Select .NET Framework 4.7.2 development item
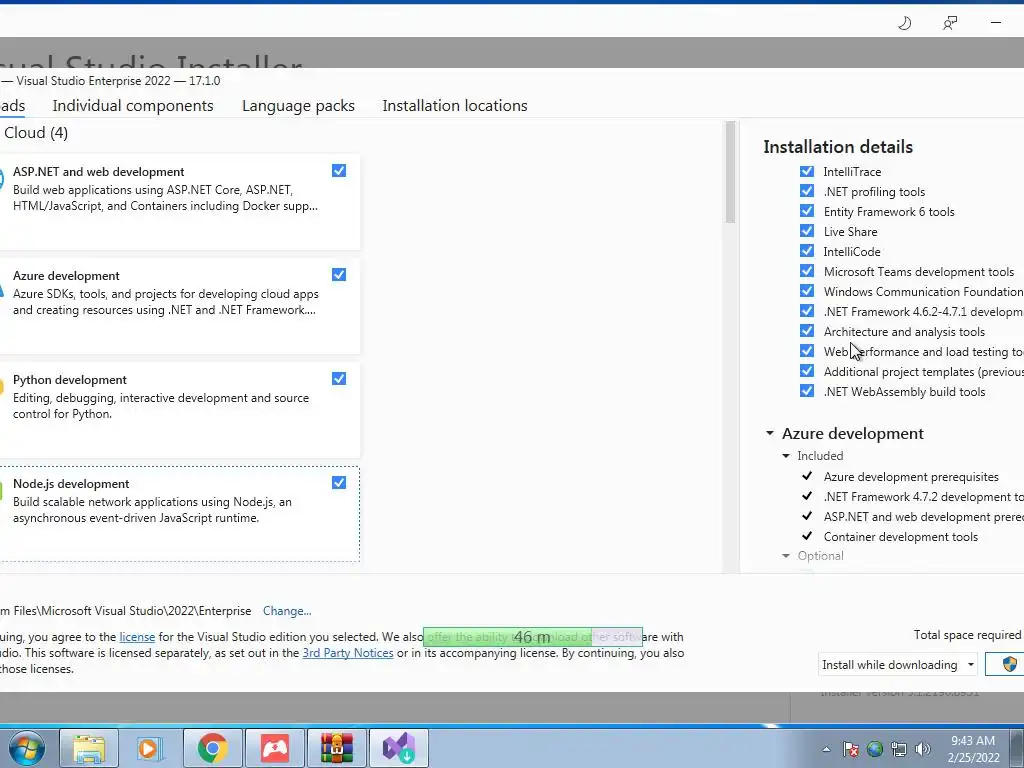 click(x=923, y=497)
